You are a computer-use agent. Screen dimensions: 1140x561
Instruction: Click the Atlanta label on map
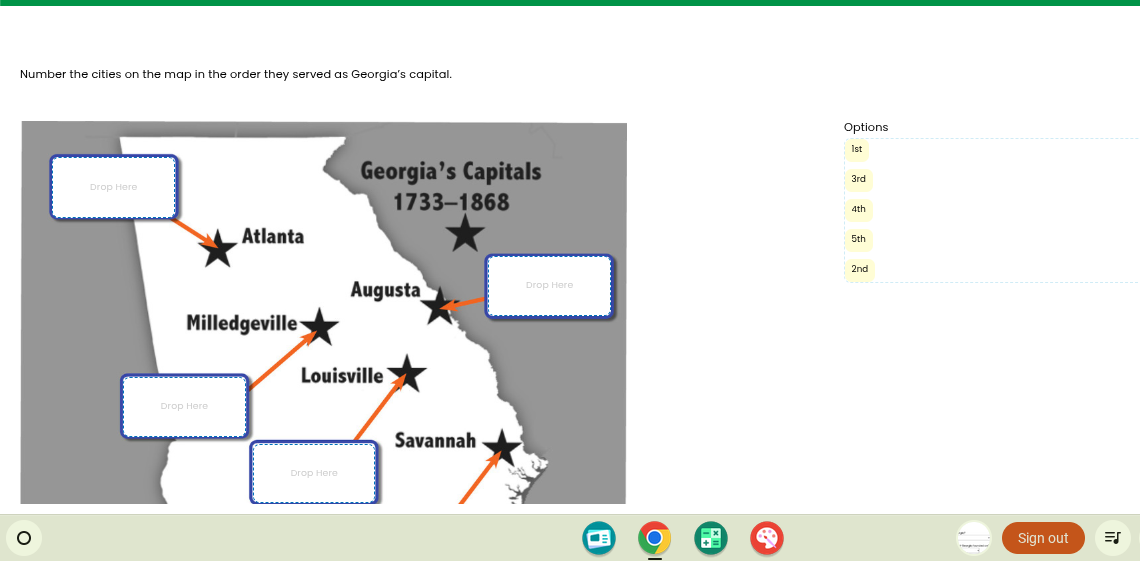tap(273, 236)
